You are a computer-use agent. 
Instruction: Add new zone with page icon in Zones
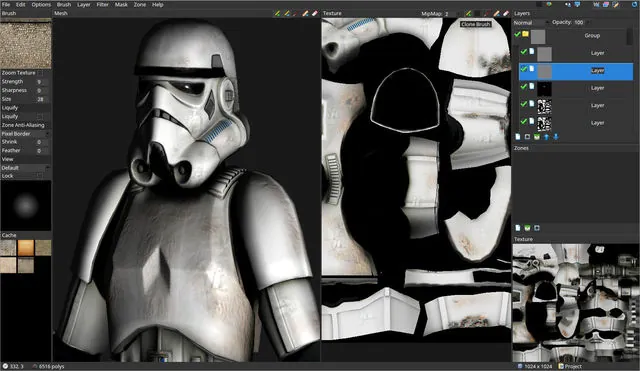[x=518, y=228]
